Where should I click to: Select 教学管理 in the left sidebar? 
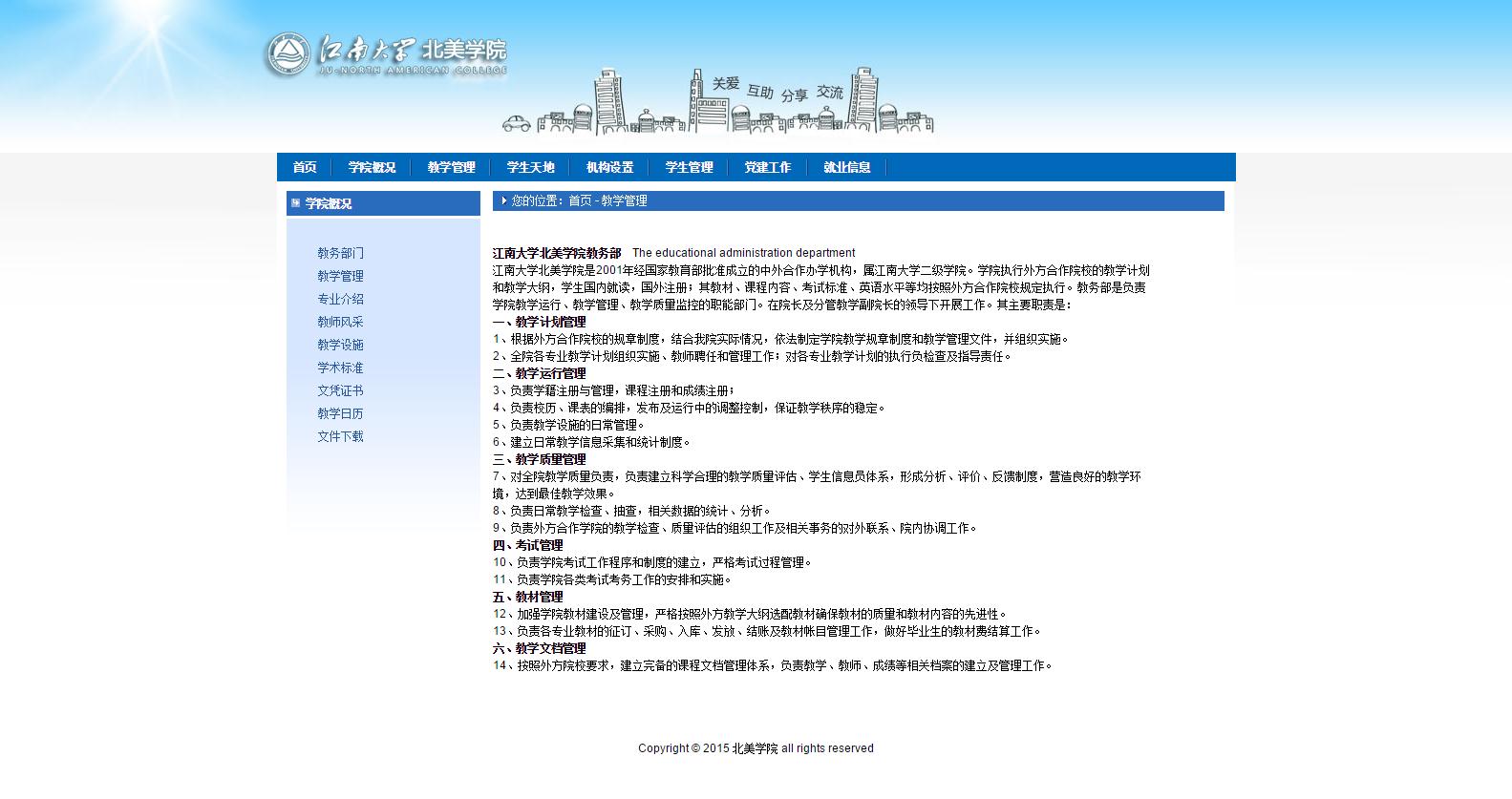click(x=340, y=276)
